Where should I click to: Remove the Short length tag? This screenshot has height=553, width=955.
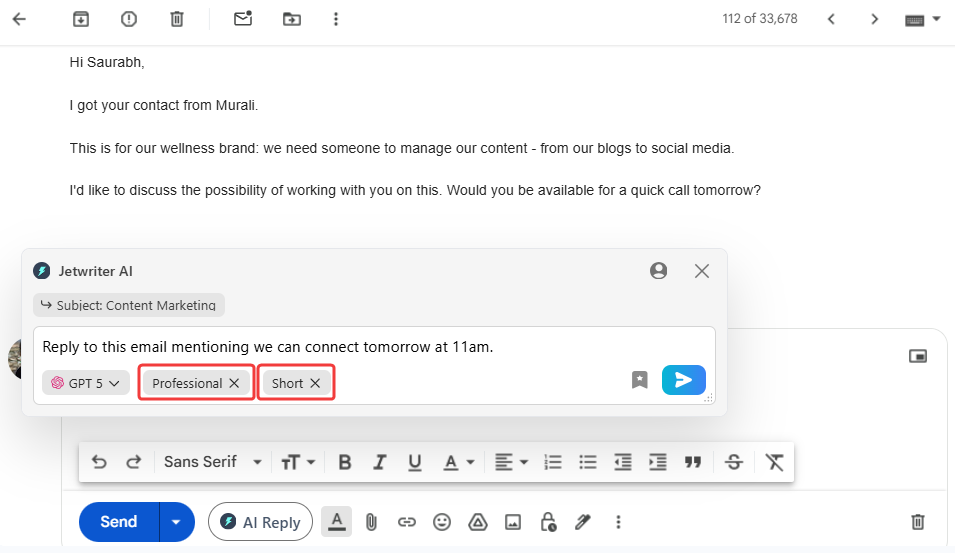315,383
